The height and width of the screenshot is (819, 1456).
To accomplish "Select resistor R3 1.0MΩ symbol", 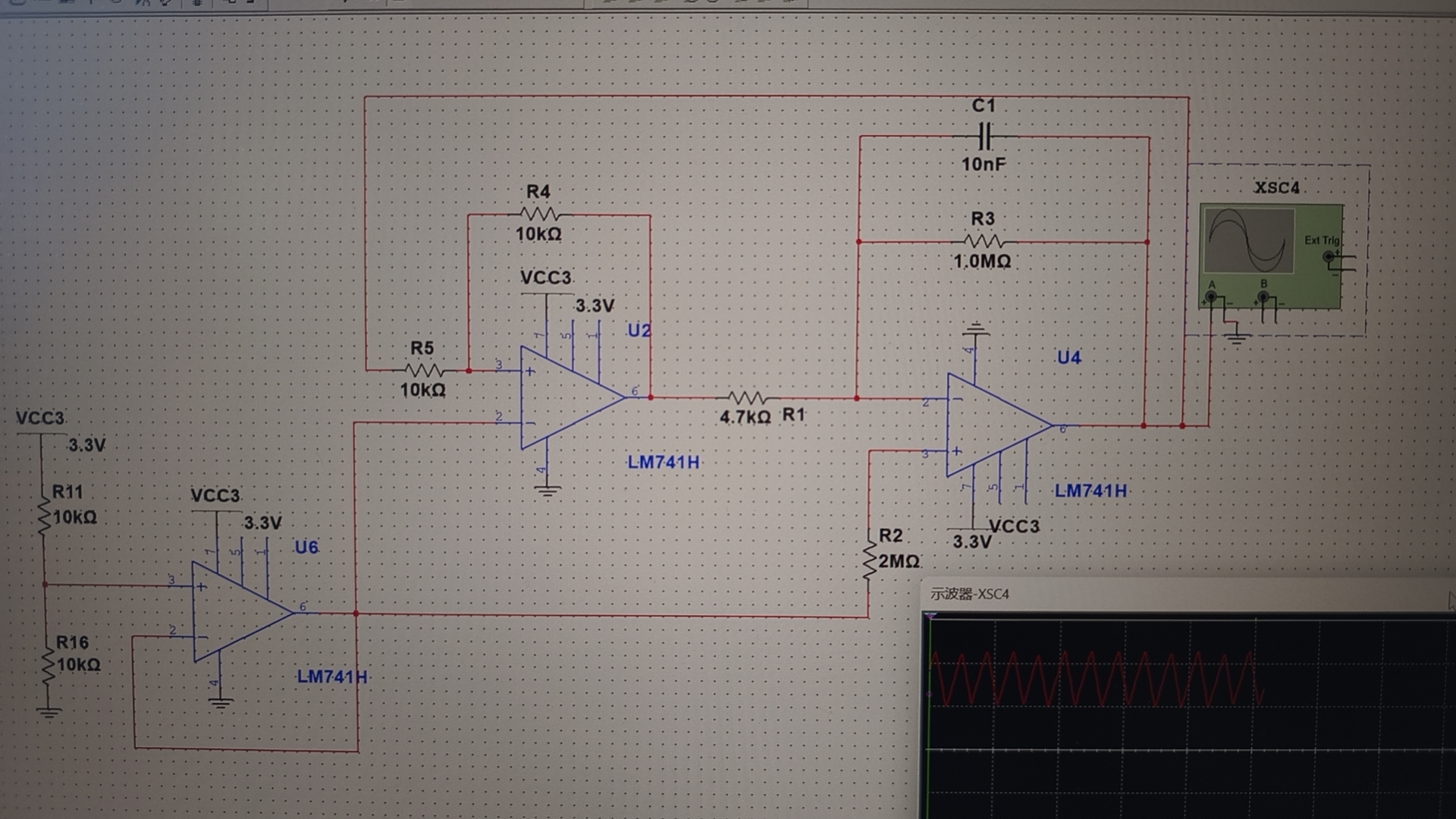I will point(984,242).
